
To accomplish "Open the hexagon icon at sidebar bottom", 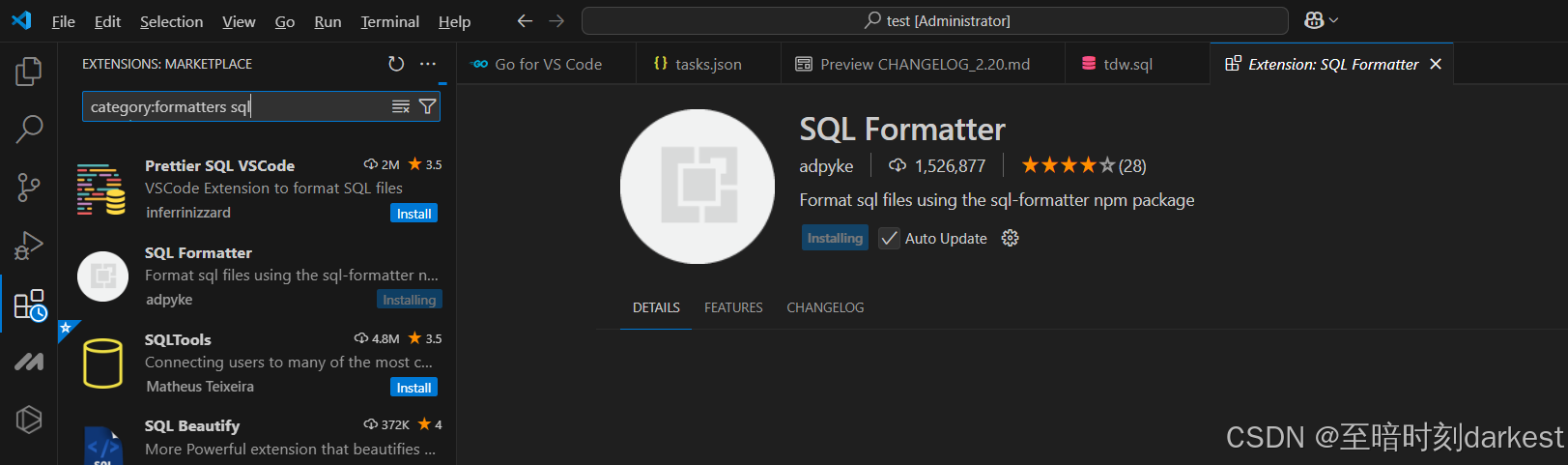I will click(x=29, y=419).
